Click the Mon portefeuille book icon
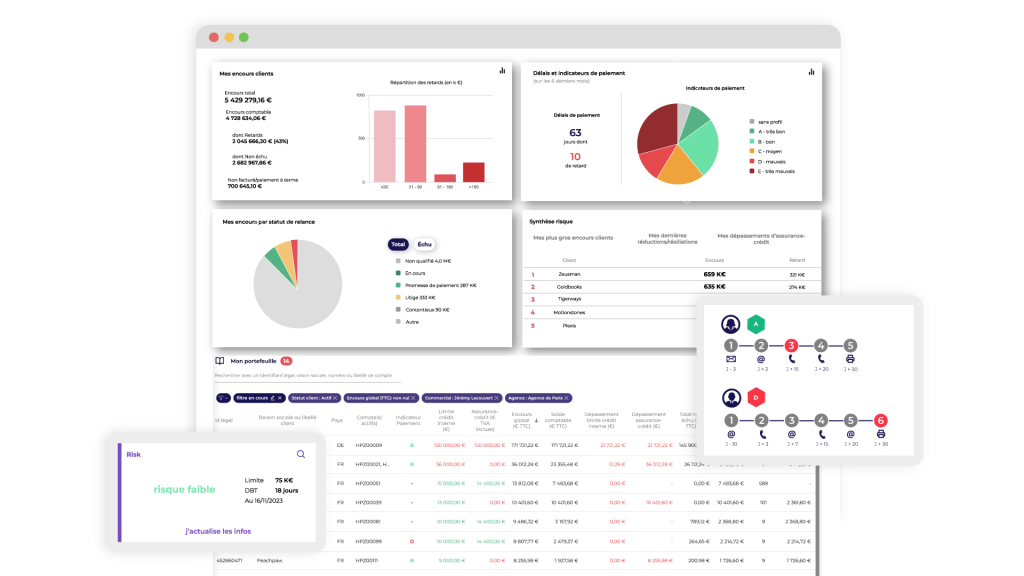Screen dimensions: 1024x576 [220, 360]
